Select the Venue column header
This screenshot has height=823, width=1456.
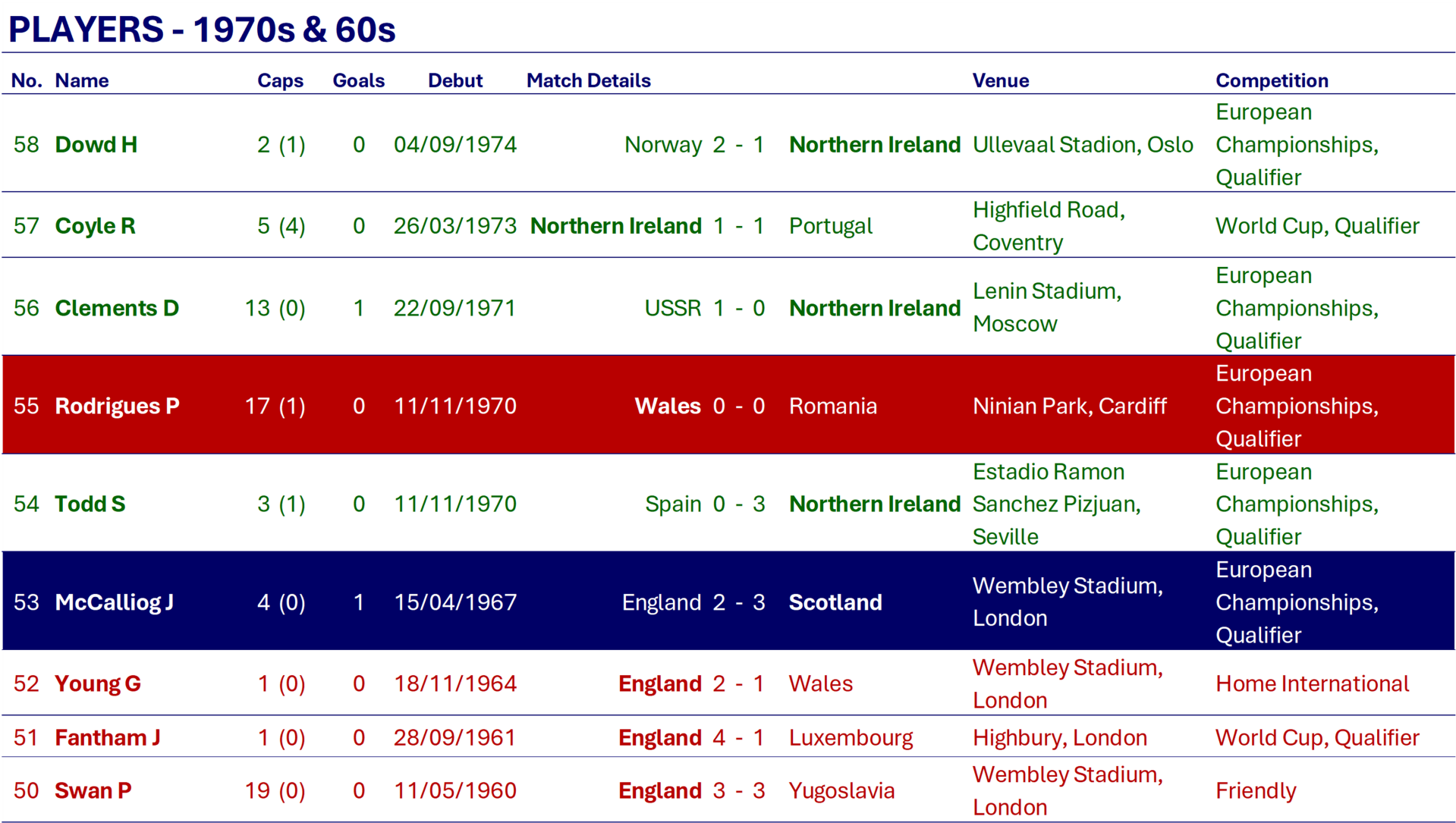click(x=1000, y=80)
